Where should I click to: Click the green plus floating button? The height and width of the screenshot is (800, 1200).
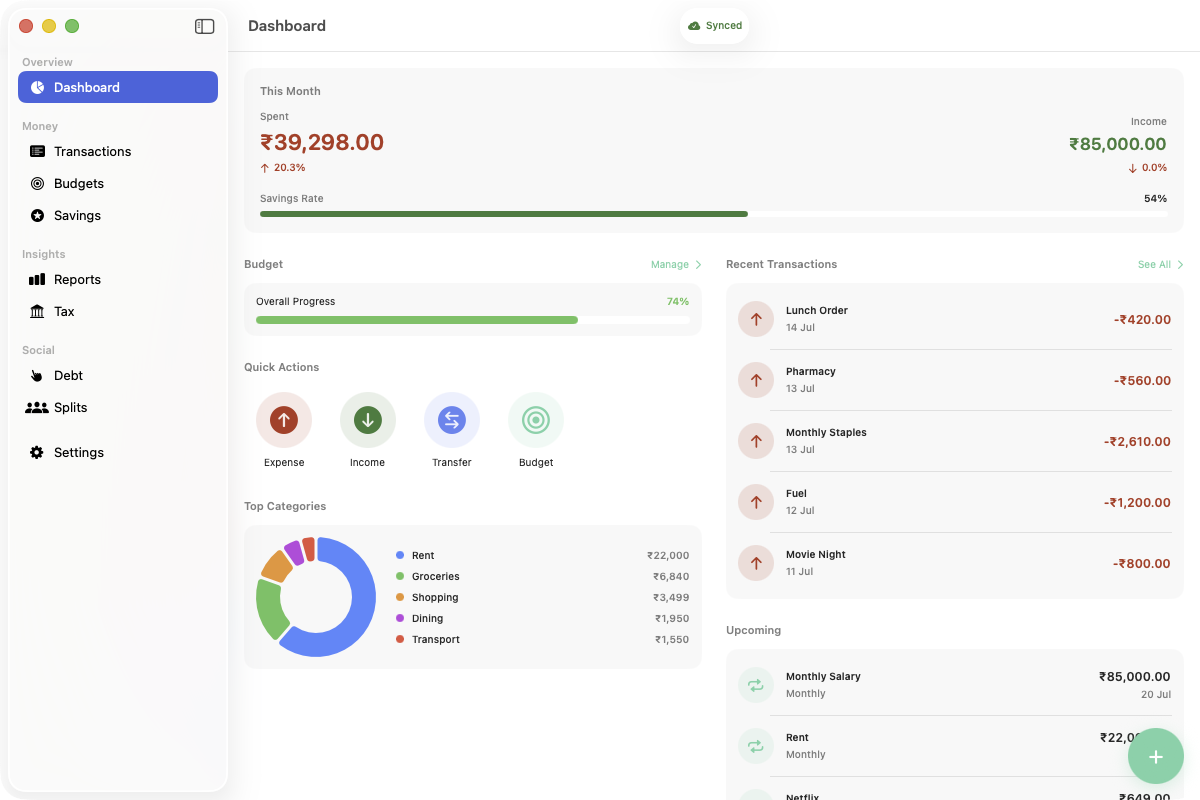tap(1156, 756)
